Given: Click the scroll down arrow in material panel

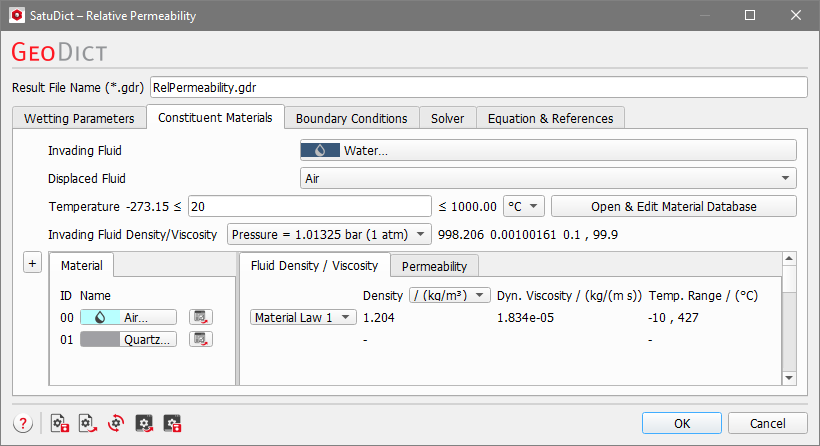Looking at the screenshot, I should tap(789, 378).
